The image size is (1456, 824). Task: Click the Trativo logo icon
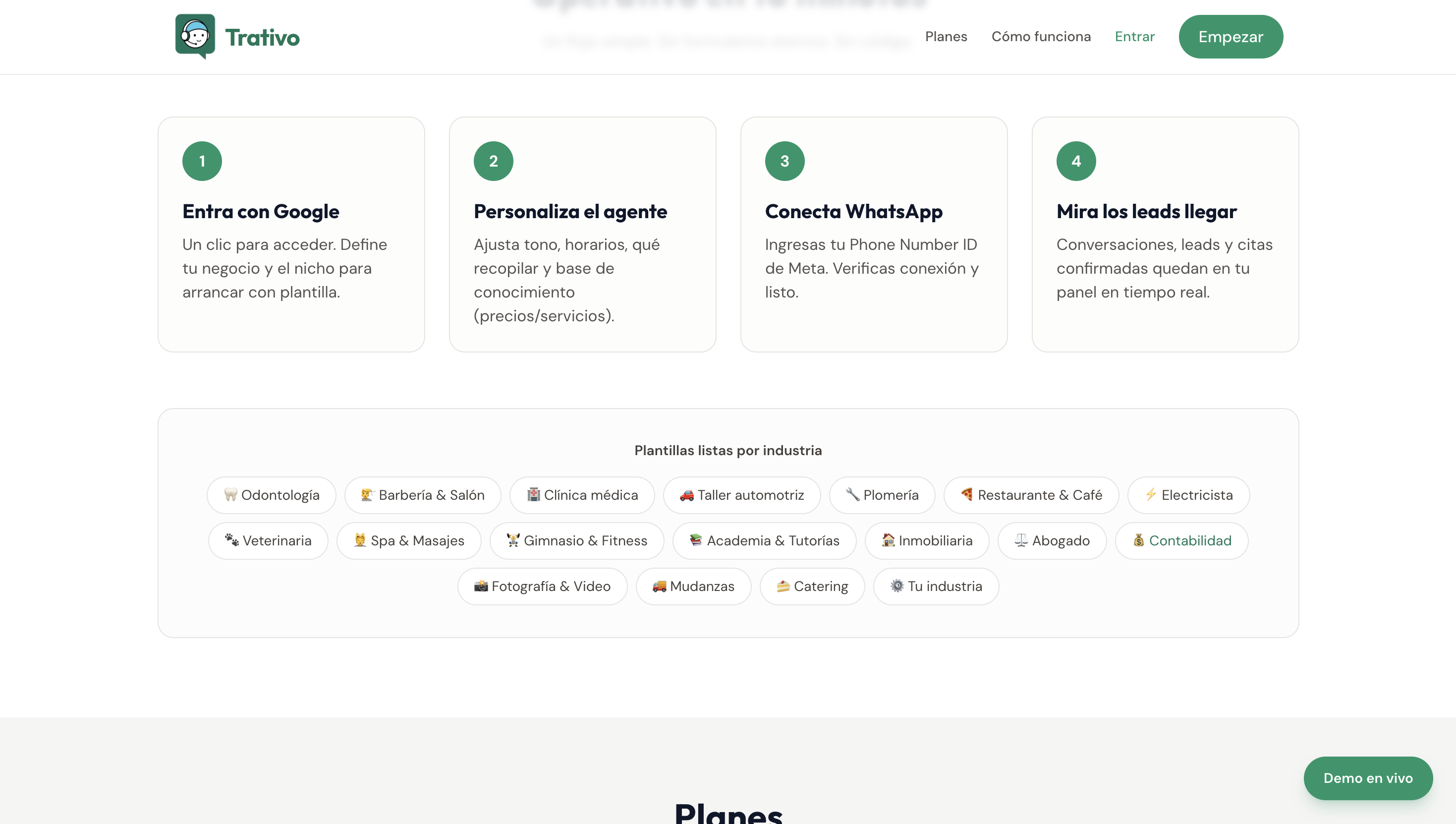[195, 36]
